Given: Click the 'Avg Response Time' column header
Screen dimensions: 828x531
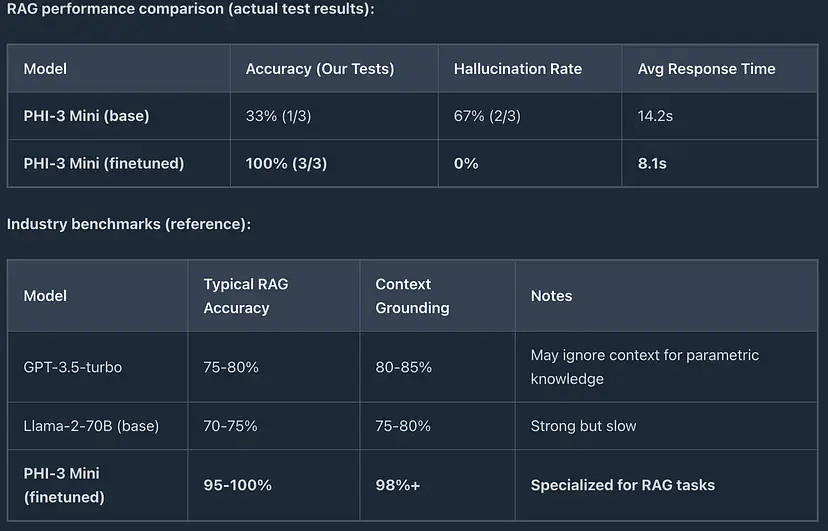Looking at the screenshot, I should point(706,69).
